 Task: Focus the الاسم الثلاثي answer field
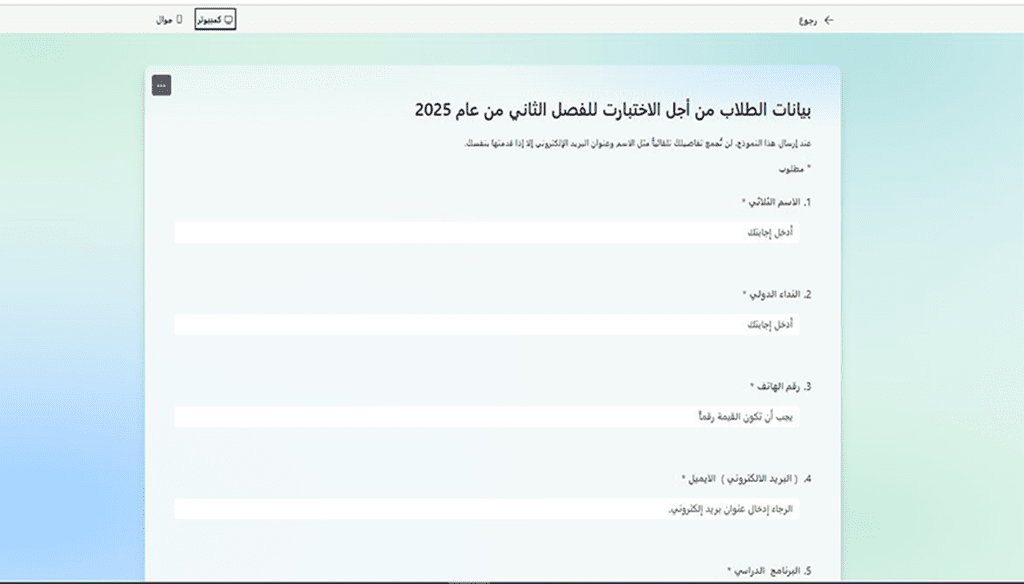coord(487,233)
